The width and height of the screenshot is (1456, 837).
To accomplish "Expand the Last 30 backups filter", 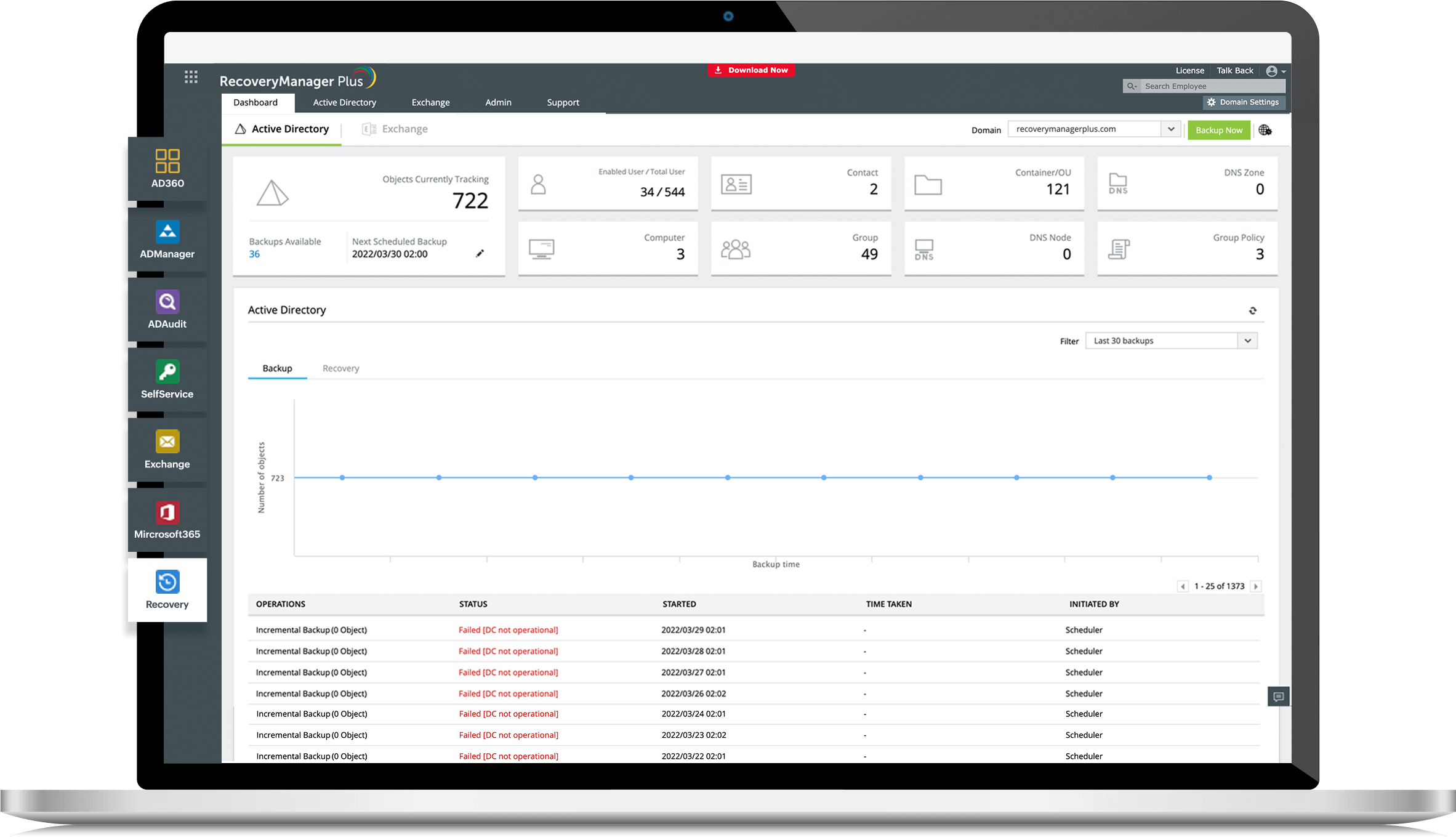I will click(x=1247, y=341).
